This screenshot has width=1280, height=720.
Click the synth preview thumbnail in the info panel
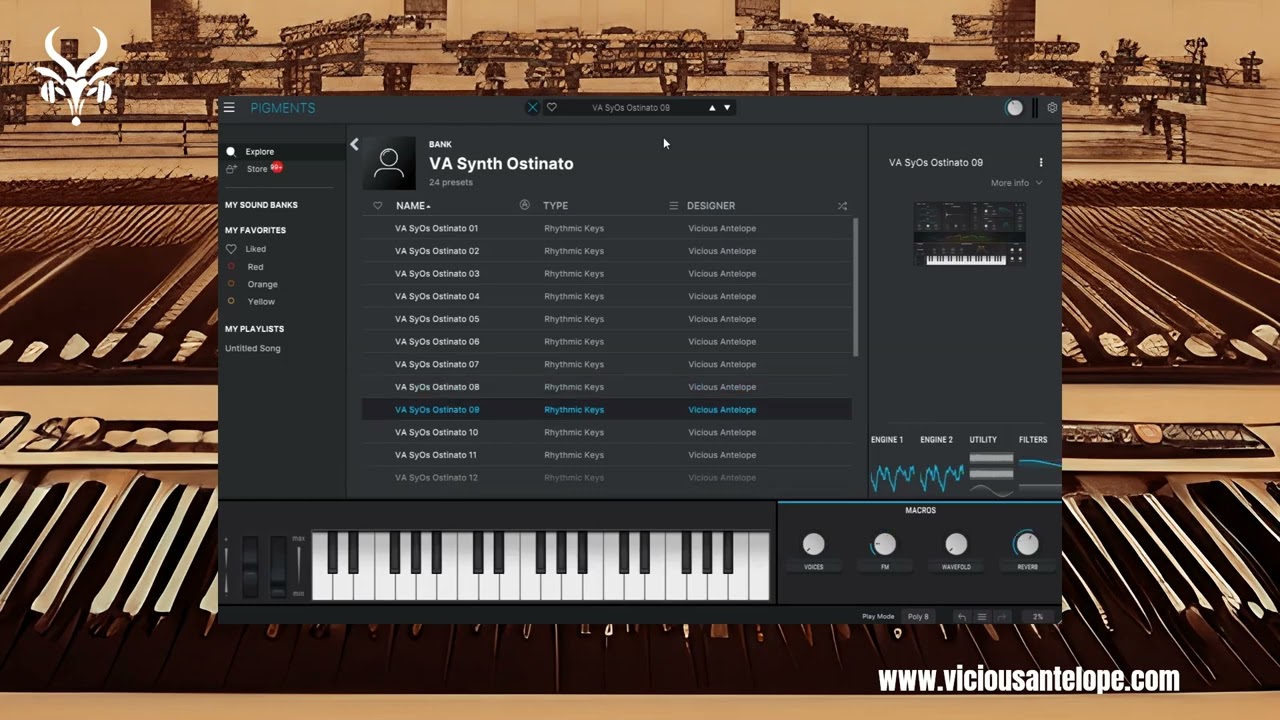click(x=969, y=234)
